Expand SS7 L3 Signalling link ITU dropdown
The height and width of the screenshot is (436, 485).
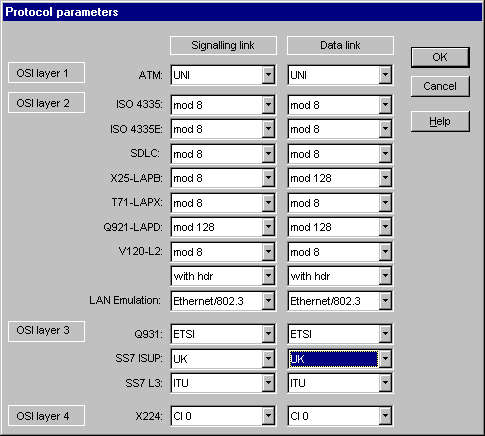(x=268, y=383)
